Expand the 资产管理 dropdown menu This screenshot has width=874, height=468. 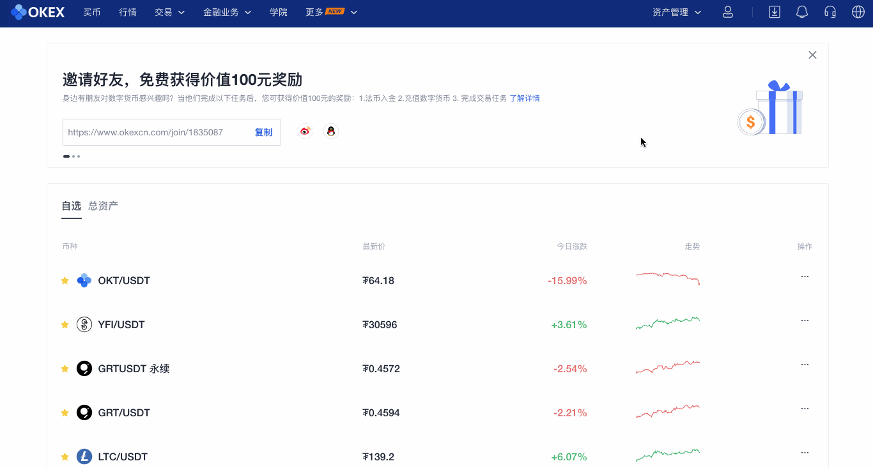coord(677,12)
